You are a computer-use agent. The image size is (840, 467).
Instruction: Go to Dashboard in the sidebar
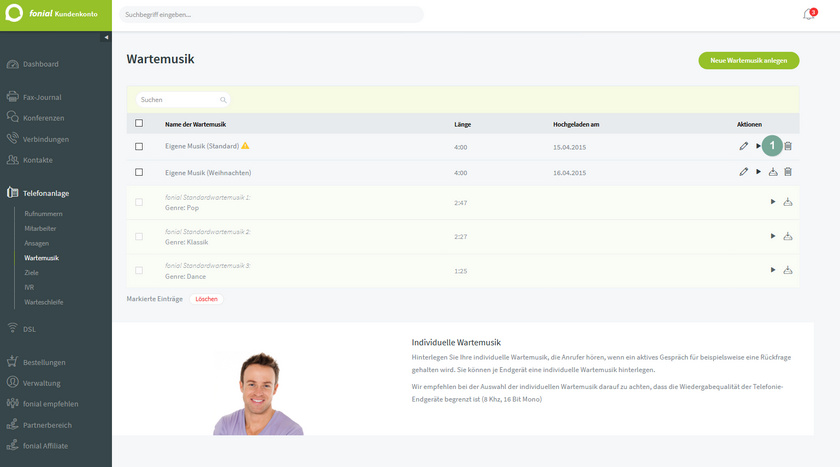click(41, 64)
